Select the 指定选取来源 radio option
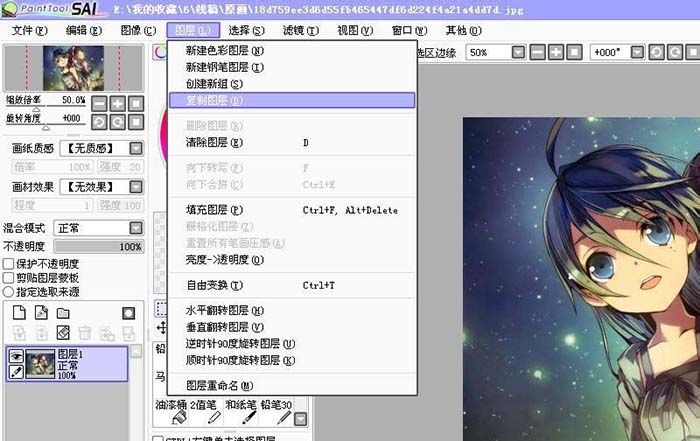 pyautogui.click(x=8, y=292)
